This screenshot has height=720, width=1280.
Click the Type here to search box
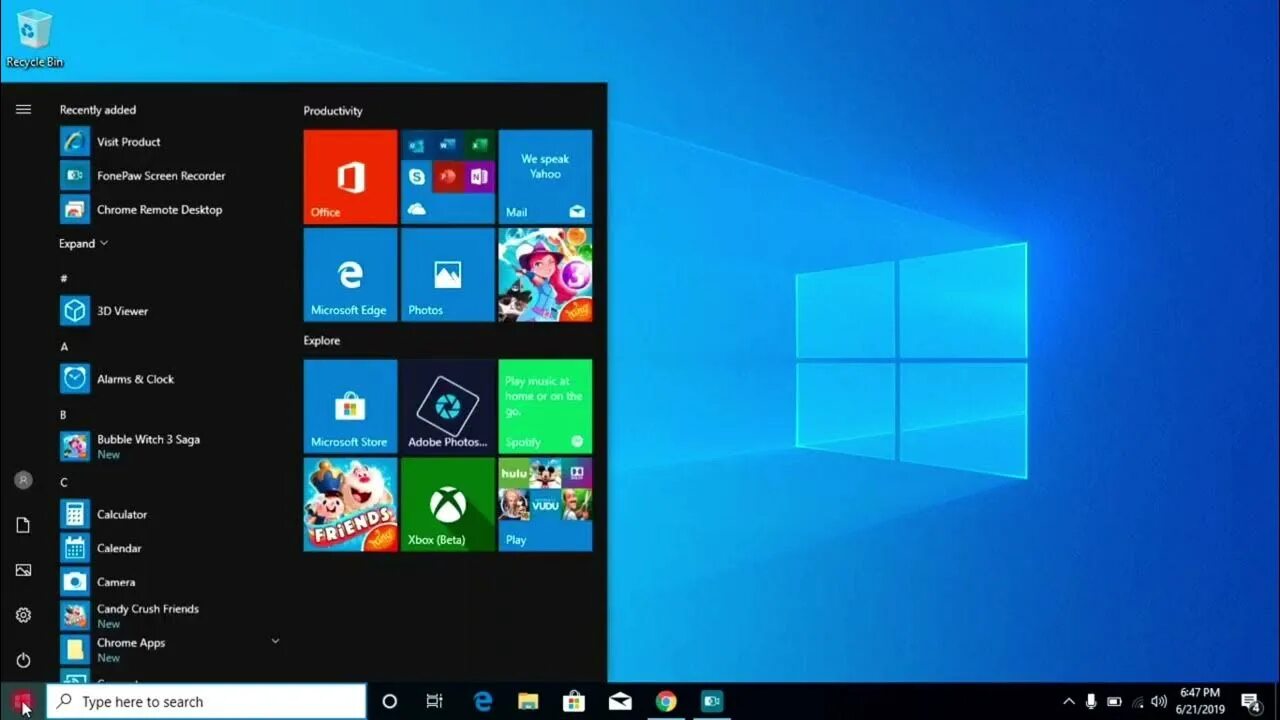coord(207,702)
